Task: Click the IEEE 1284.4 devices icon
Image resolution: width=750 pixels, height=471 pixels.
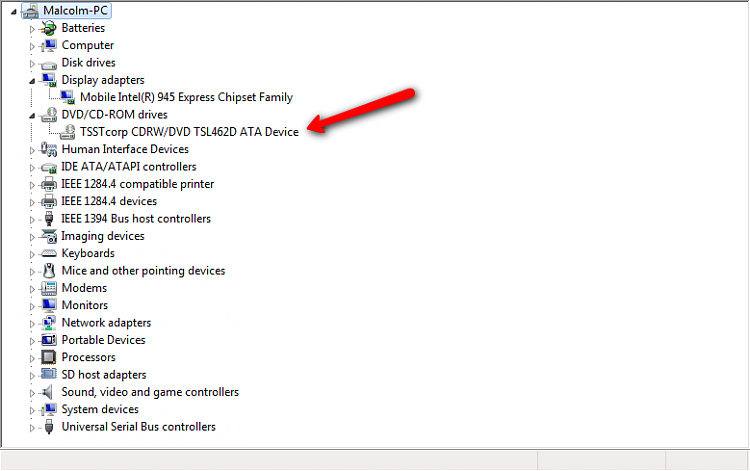Action: tap(48, 201)
